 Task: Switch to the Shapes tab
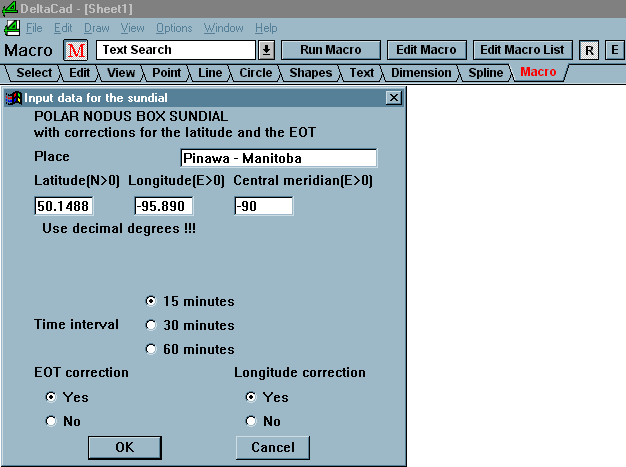(x=311, y=73)
